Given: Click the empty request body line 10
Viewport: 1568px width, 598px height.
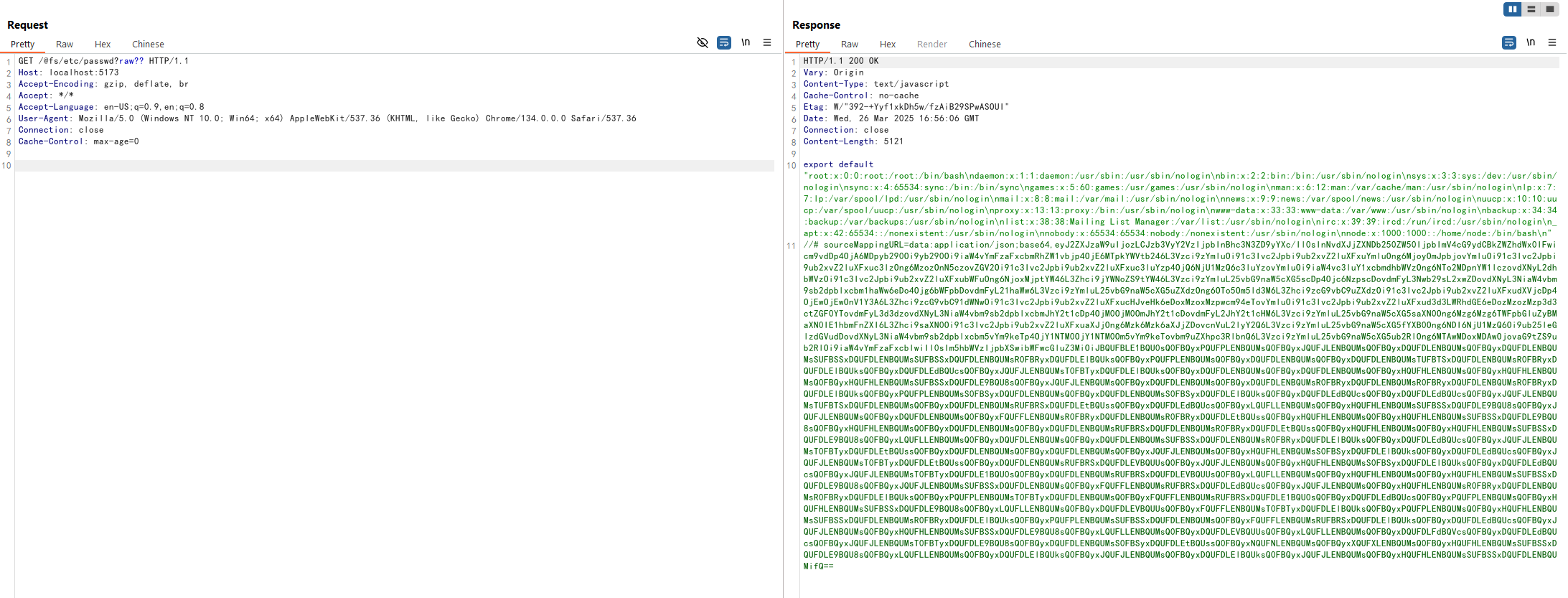Looking at the screenshot, I should (395, 166).
